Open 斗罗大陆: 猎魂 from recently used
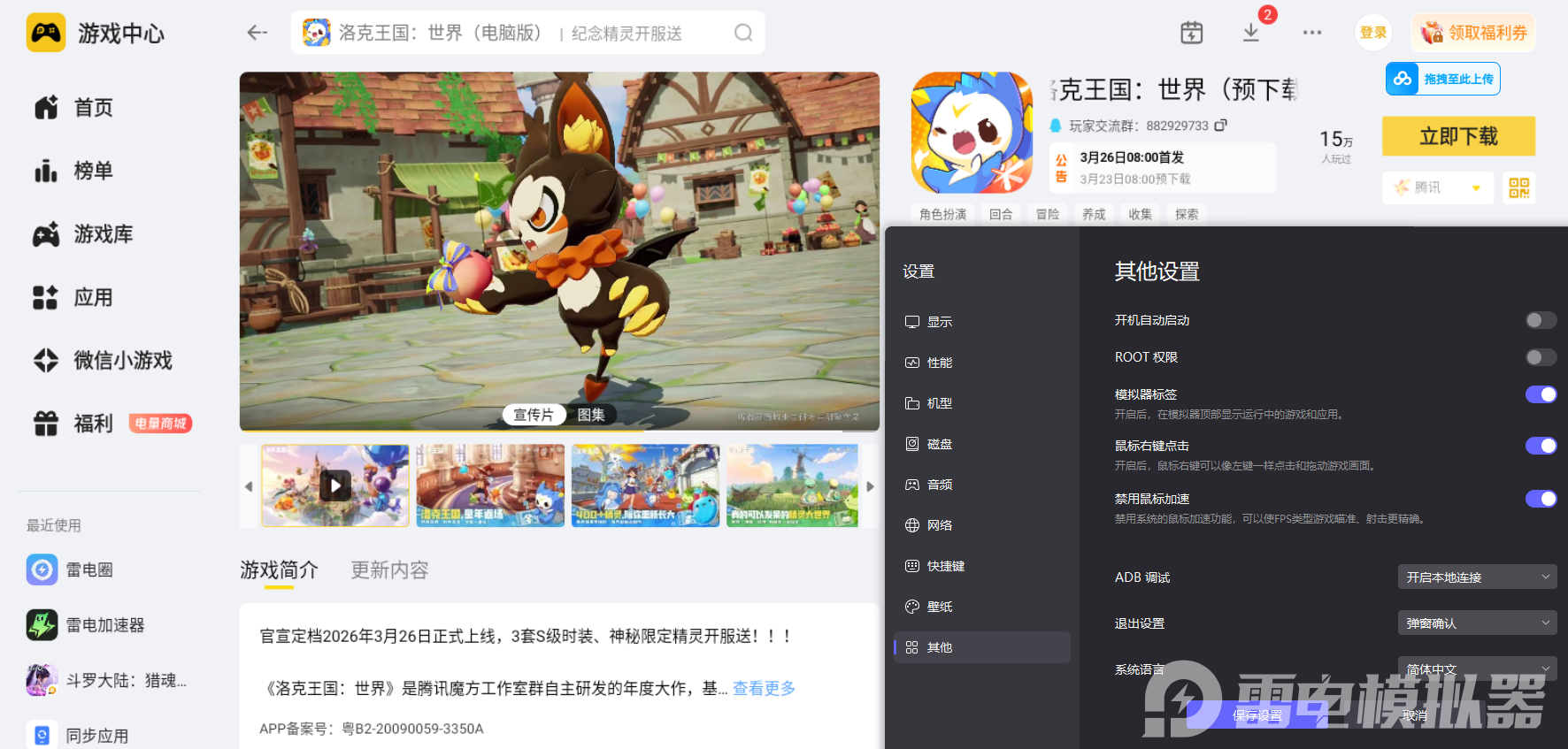 click(x=107, y=680)
